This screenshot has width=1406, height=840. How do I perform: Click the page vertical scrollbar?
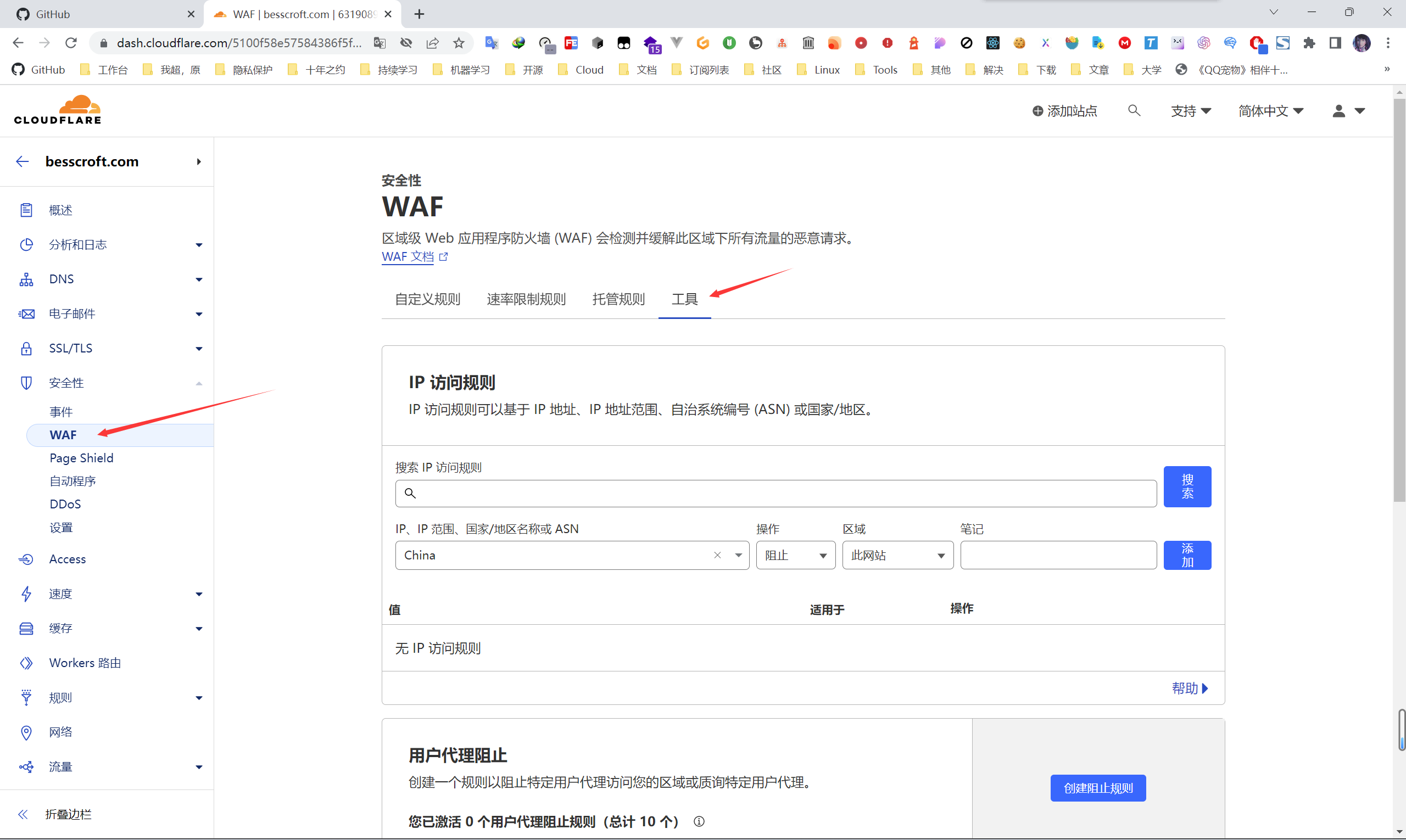click(x=1399, y=300)
